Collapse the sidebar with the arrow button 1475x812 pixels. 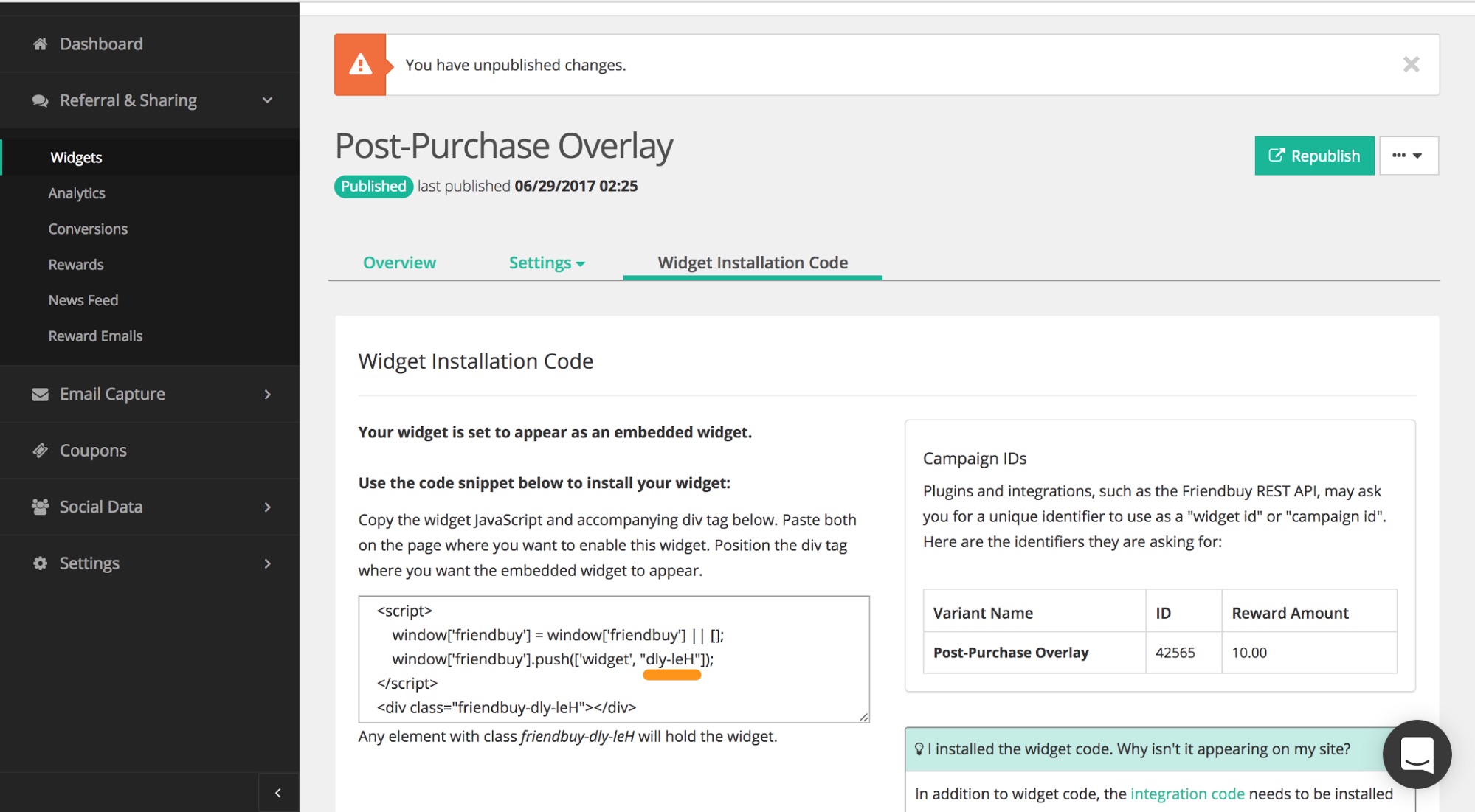click(x=278, y=793)
